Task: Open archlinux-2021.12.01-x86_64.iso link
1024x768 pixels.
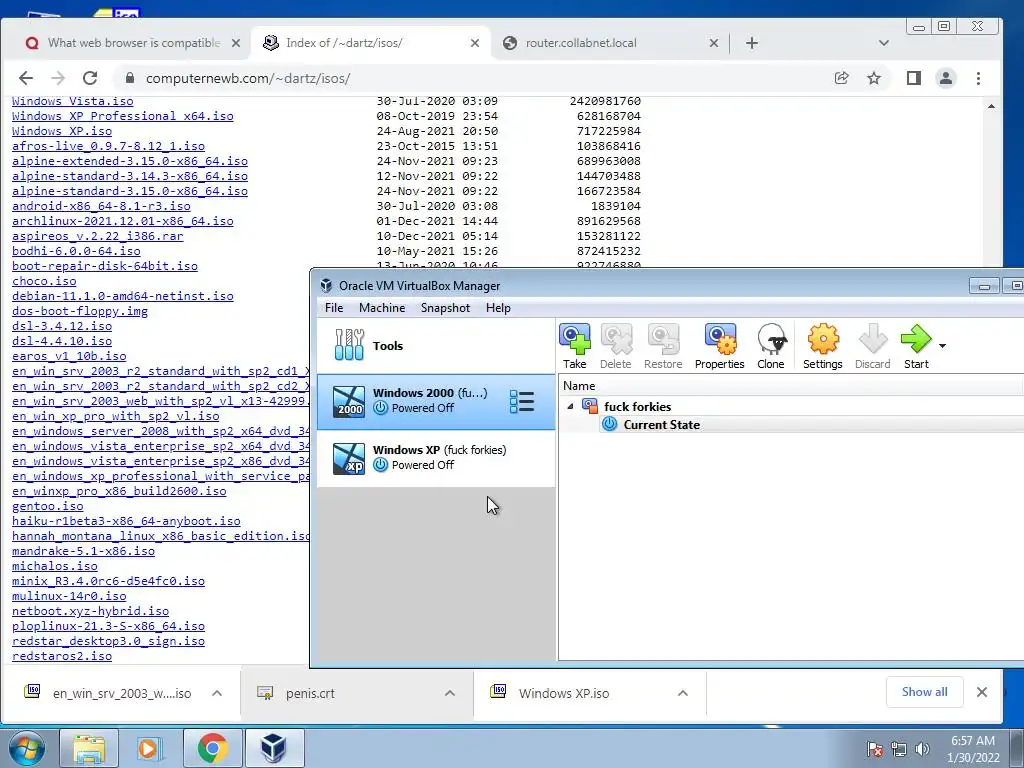Action: pyautogui.click(x=123, y=221)
